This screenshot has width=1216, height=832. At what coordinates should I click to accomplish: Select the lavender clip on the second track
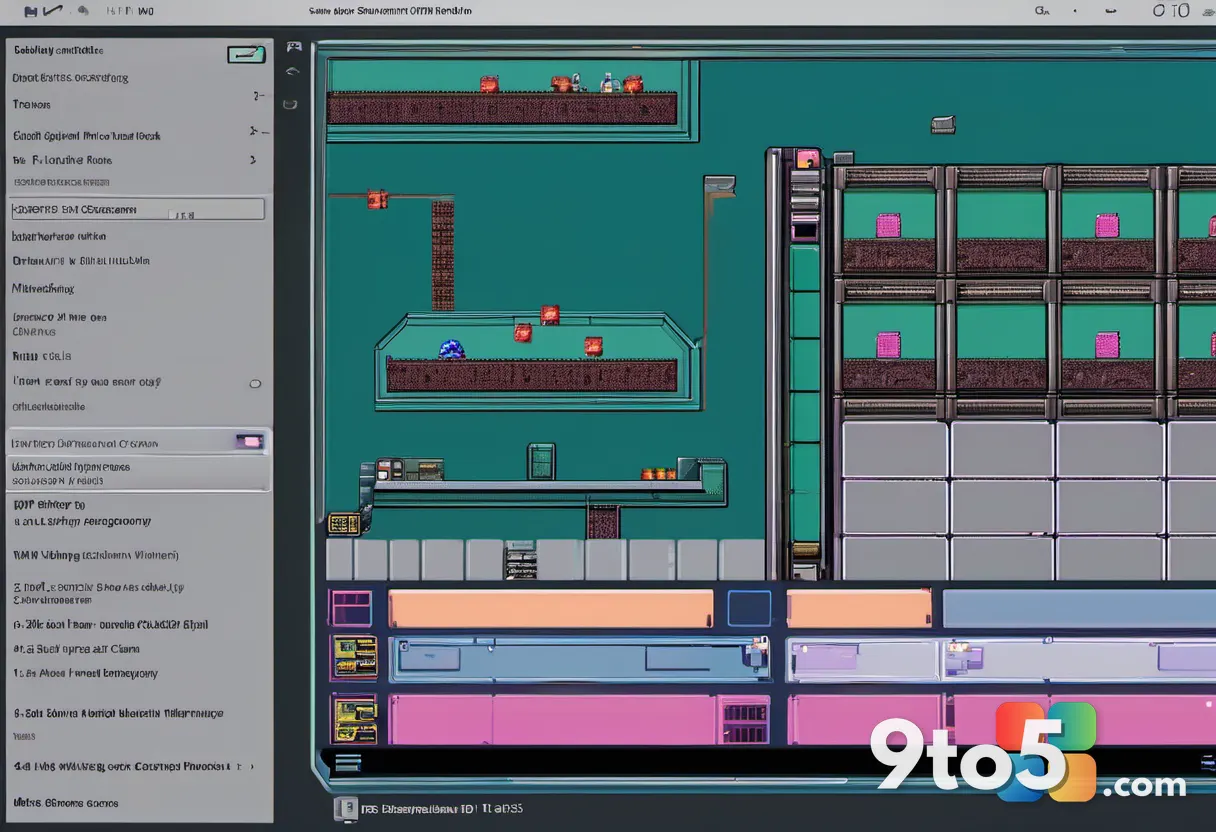pyautogui.click(x=862, y=659)
